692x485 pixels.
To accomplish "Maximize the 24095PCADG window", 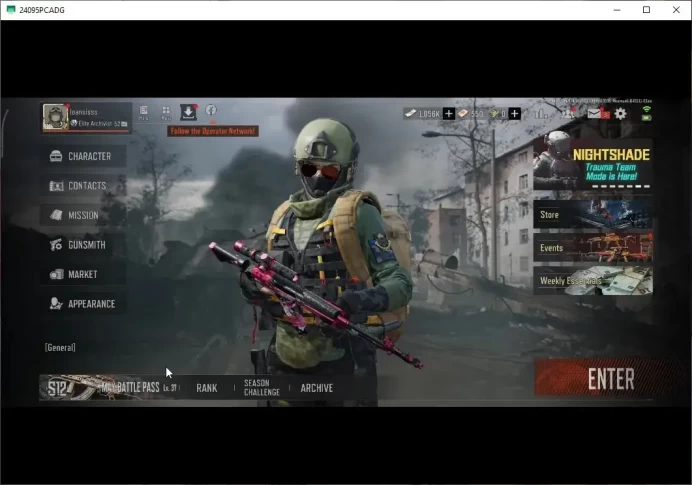I will click(647, 10).
